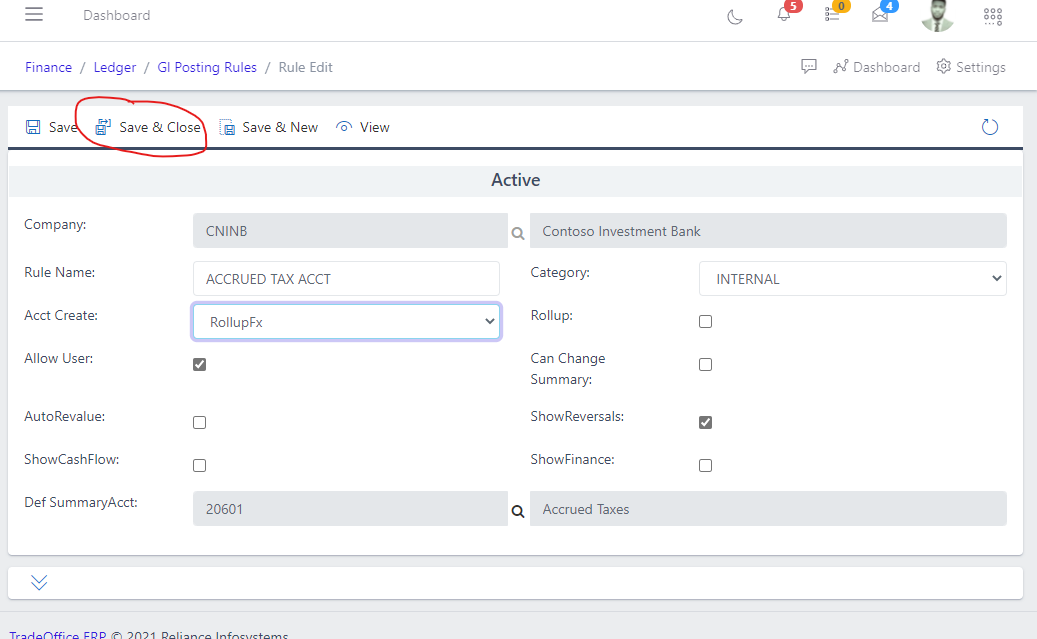1037x639 pixels.
Task: Disable ShowReversals
Action: click(x=705, y=422)
